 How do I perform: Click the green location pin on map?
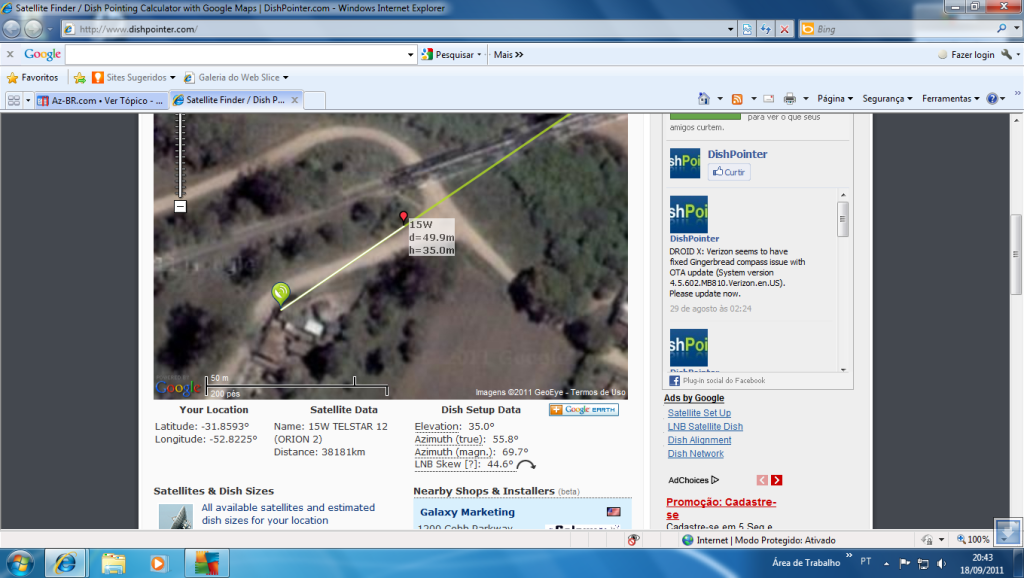[281, 293]
